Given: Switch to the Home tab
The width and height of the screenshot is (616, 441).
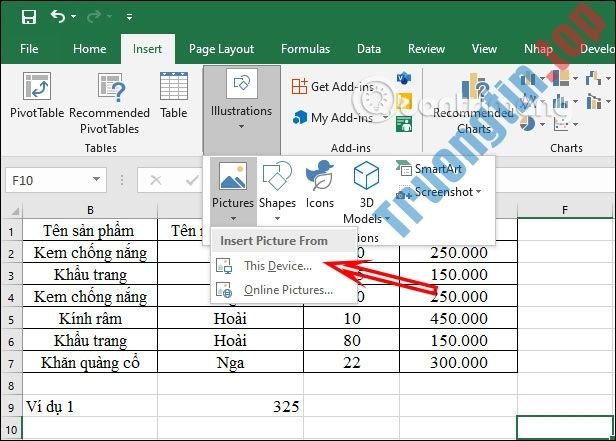Looking at the screenshot, I should pos(90,49).
